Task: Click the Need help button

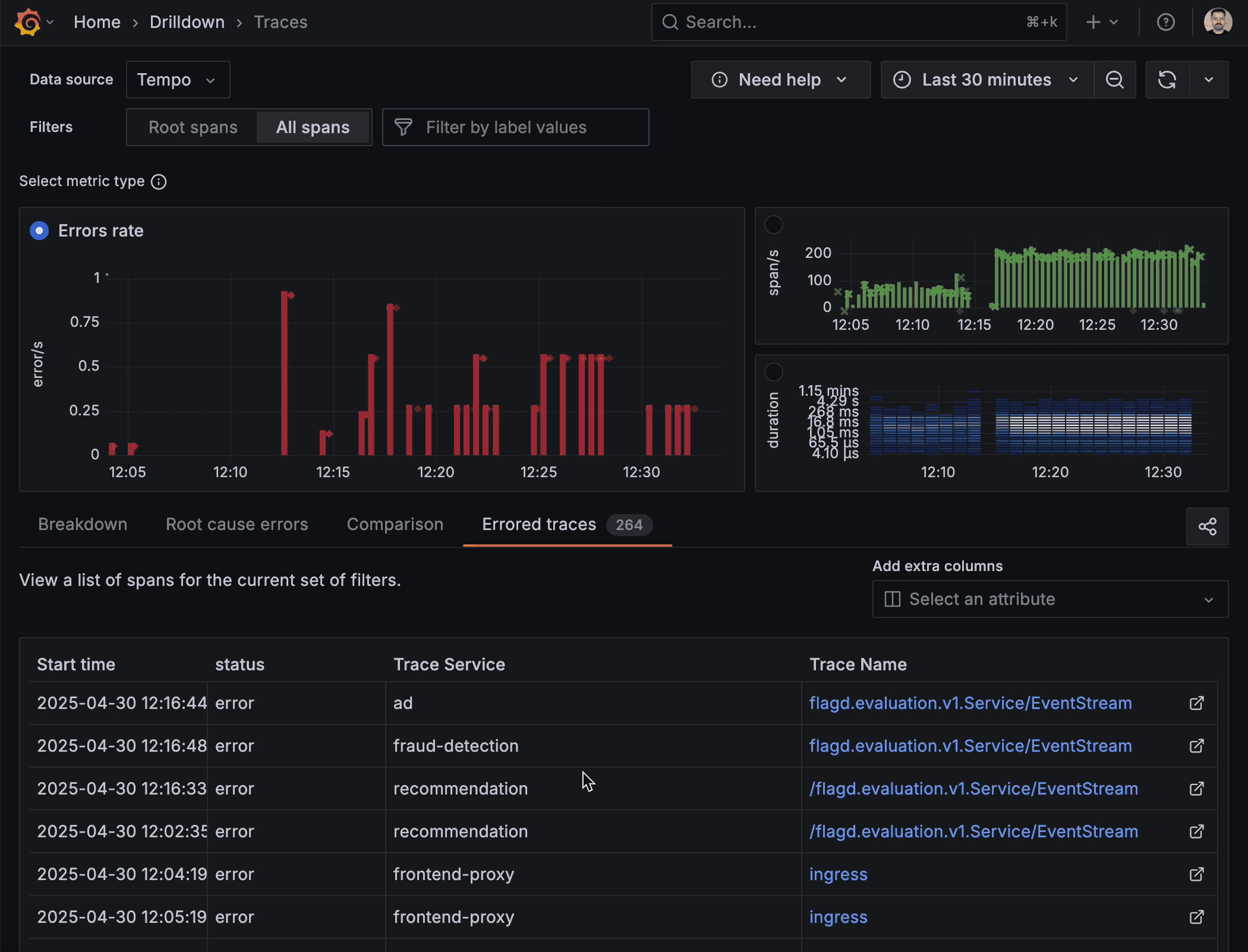Action: 780,80
